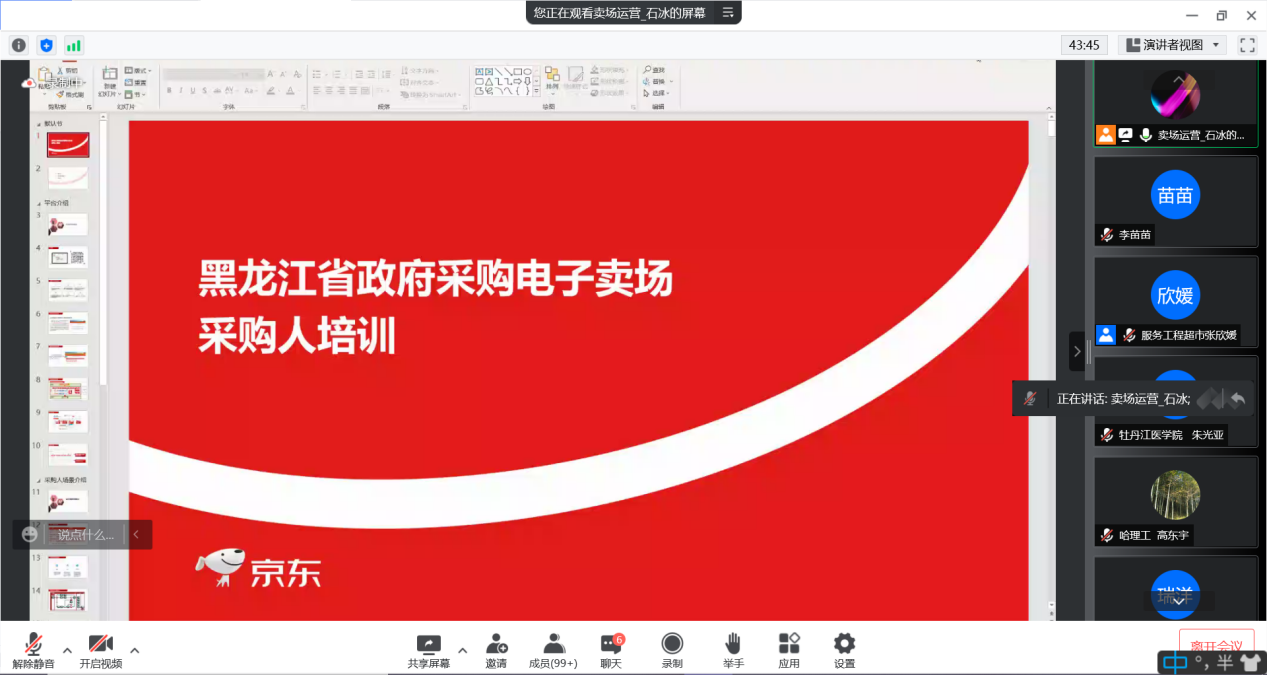
Task: Click the 说点什么 chat input field
Action: coord(86,535)
